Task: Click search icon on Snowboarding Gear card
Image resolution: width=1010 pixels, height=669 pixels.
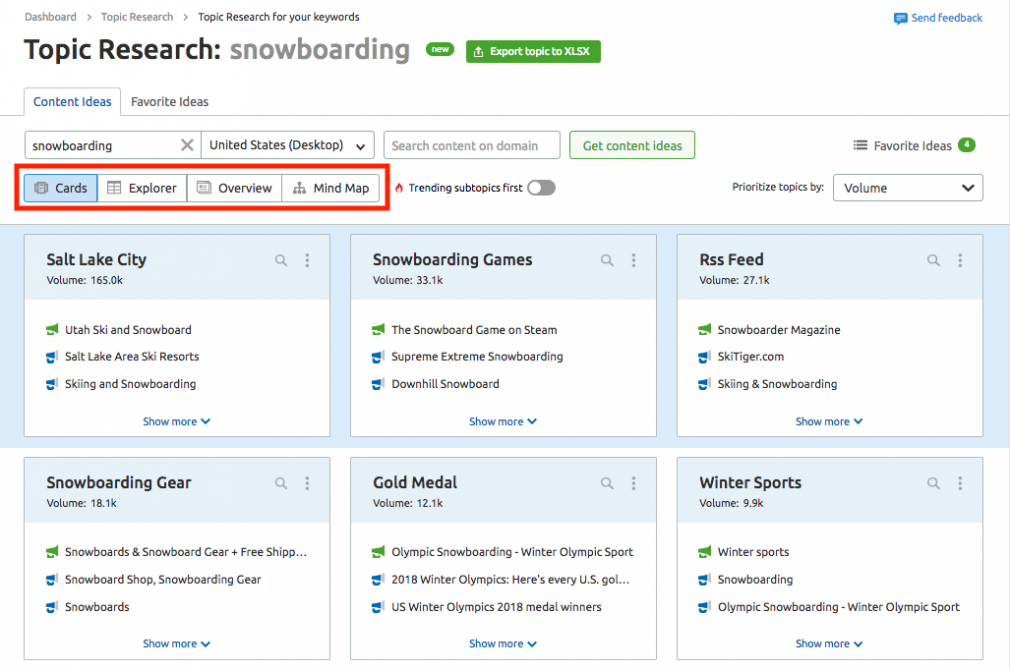Action: (x=281, y=483)
